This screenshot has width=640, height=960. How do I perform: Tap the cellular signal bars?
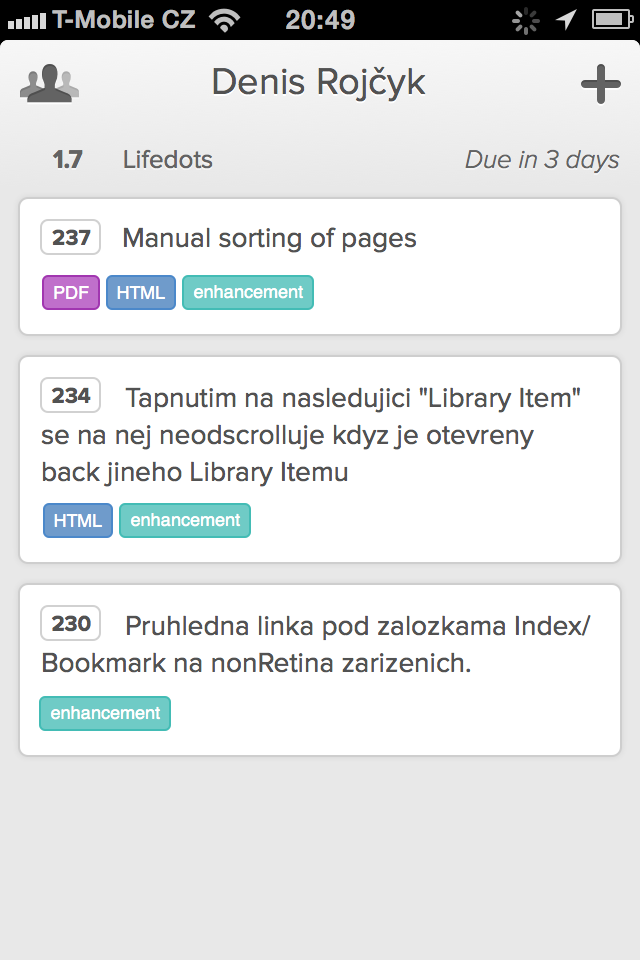tap(26, 22)
